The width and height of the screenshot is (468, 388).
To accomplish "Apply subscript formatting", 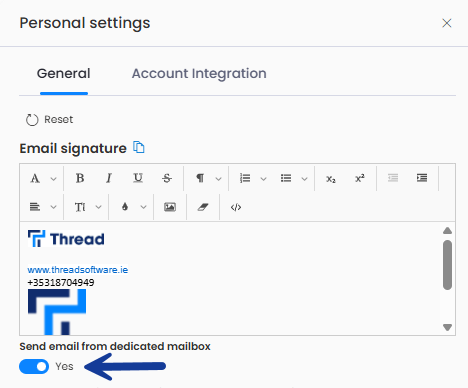I will tap(331, 178).
